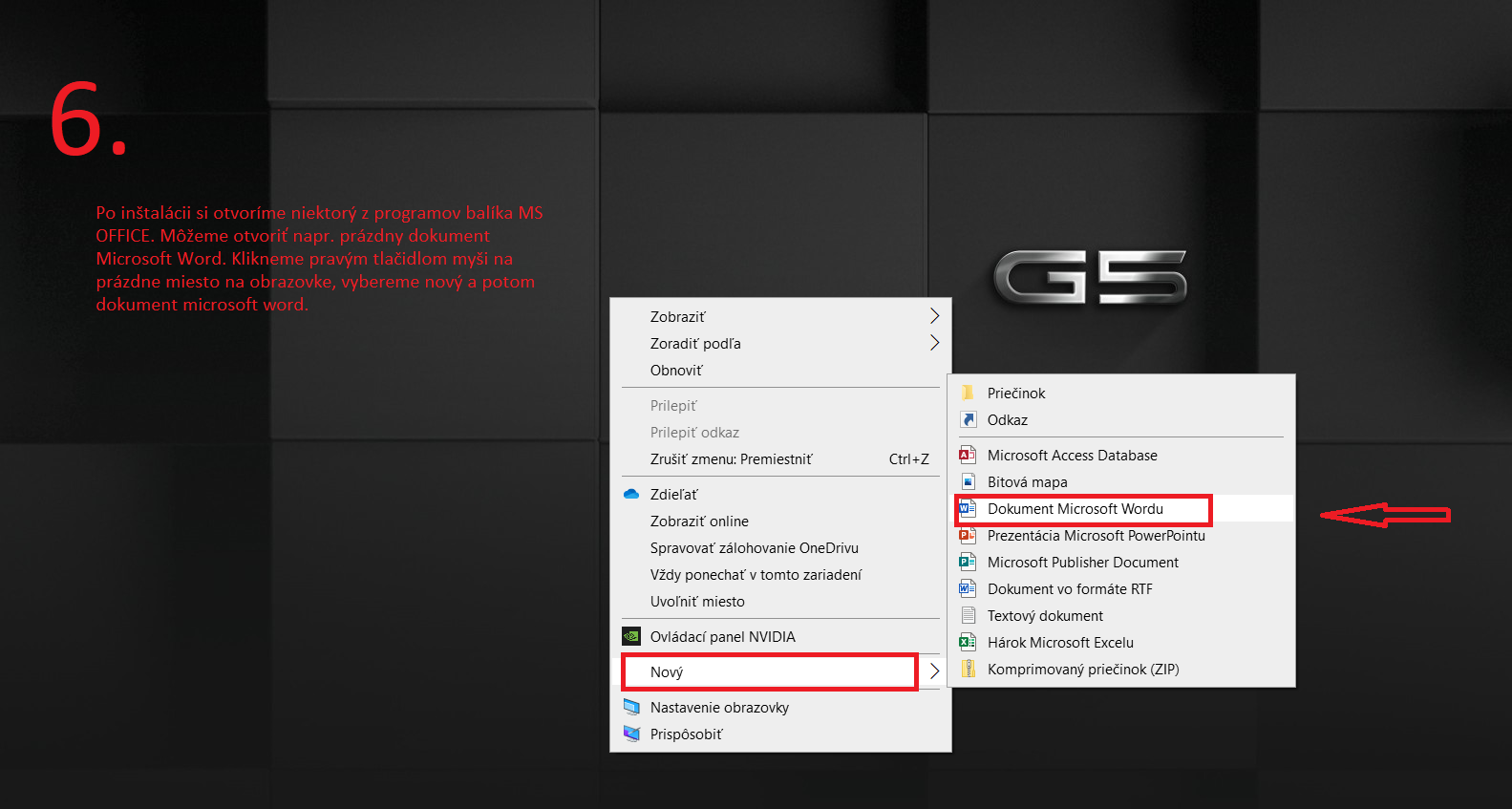
Task: Click the bitmap icon beside Bitová mapa
Action: (968, 481)
